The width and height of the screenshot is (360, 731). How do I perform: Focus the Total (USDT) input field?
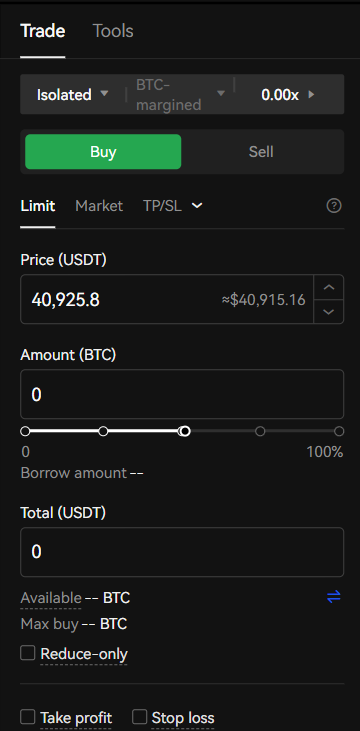(182, 552)
